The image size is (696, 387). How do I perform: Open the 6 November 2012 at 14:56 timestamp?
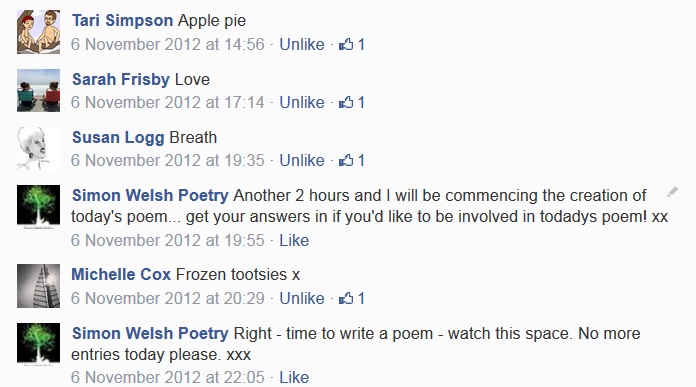coord(168,44)
